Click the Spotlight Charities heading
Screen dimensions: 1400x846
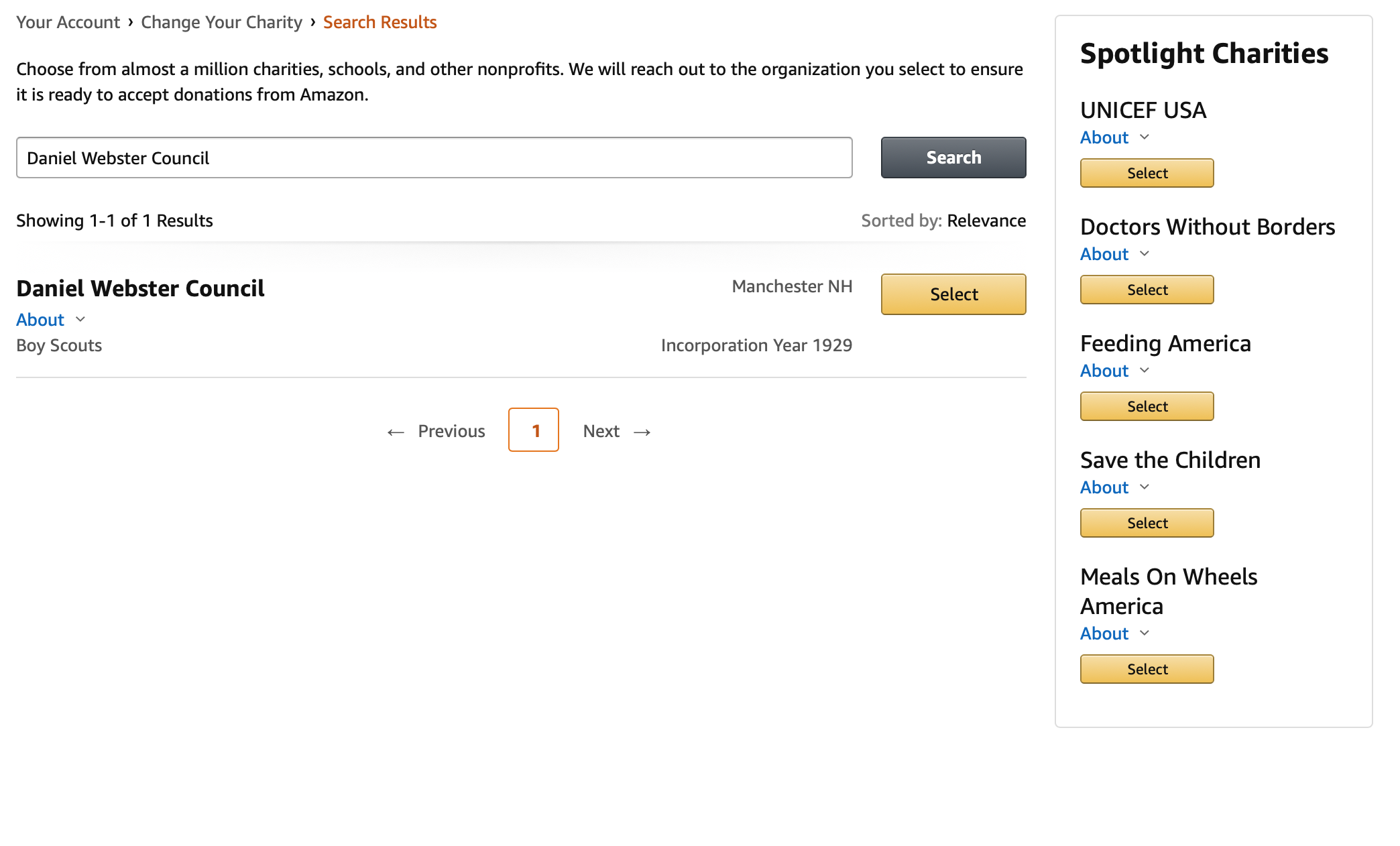point(1204,54)
